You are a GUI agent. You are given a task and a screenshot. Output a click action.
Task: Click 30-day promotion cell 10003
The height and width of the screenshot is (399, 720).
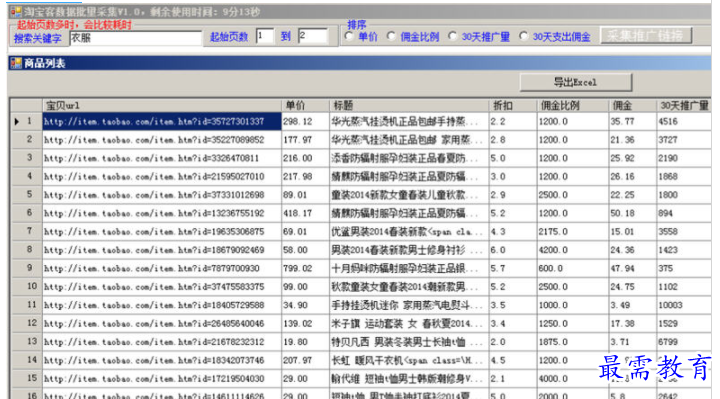(684, 305)
